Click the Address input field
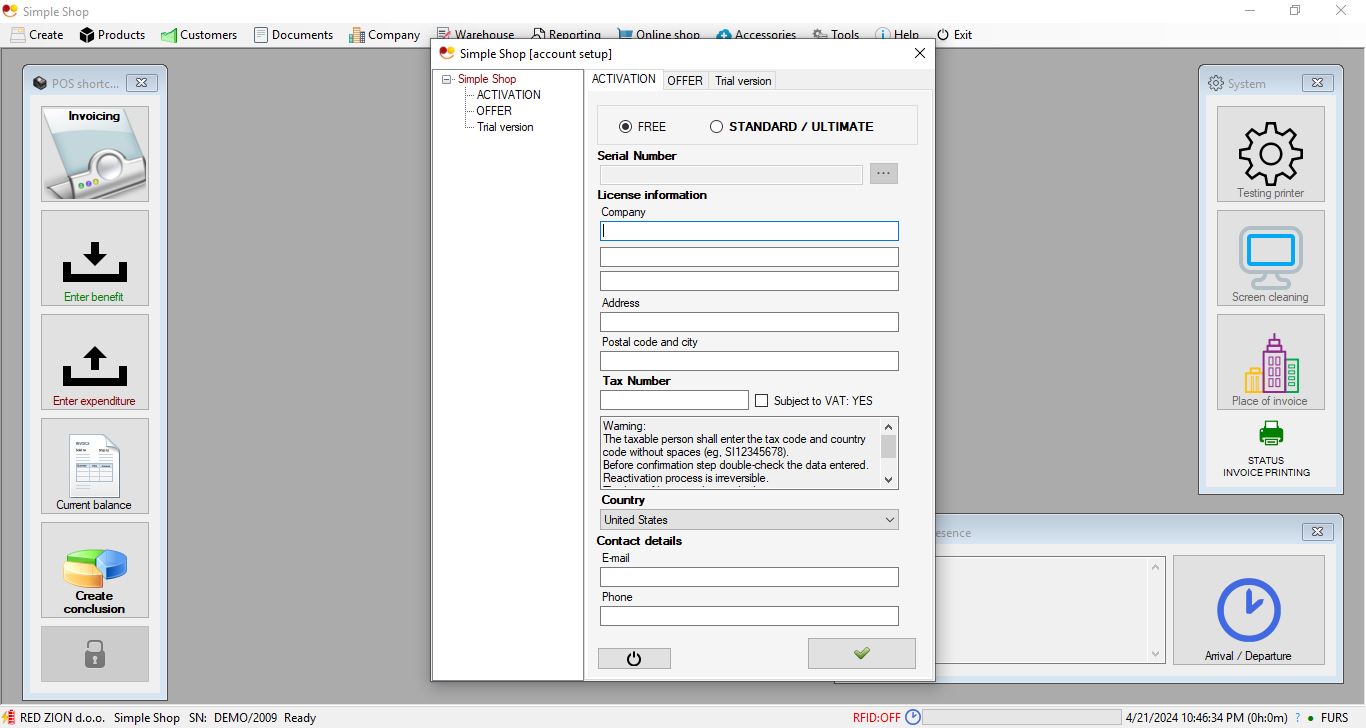The width and height of the screenshot is (1366, 728). (749, 322)
